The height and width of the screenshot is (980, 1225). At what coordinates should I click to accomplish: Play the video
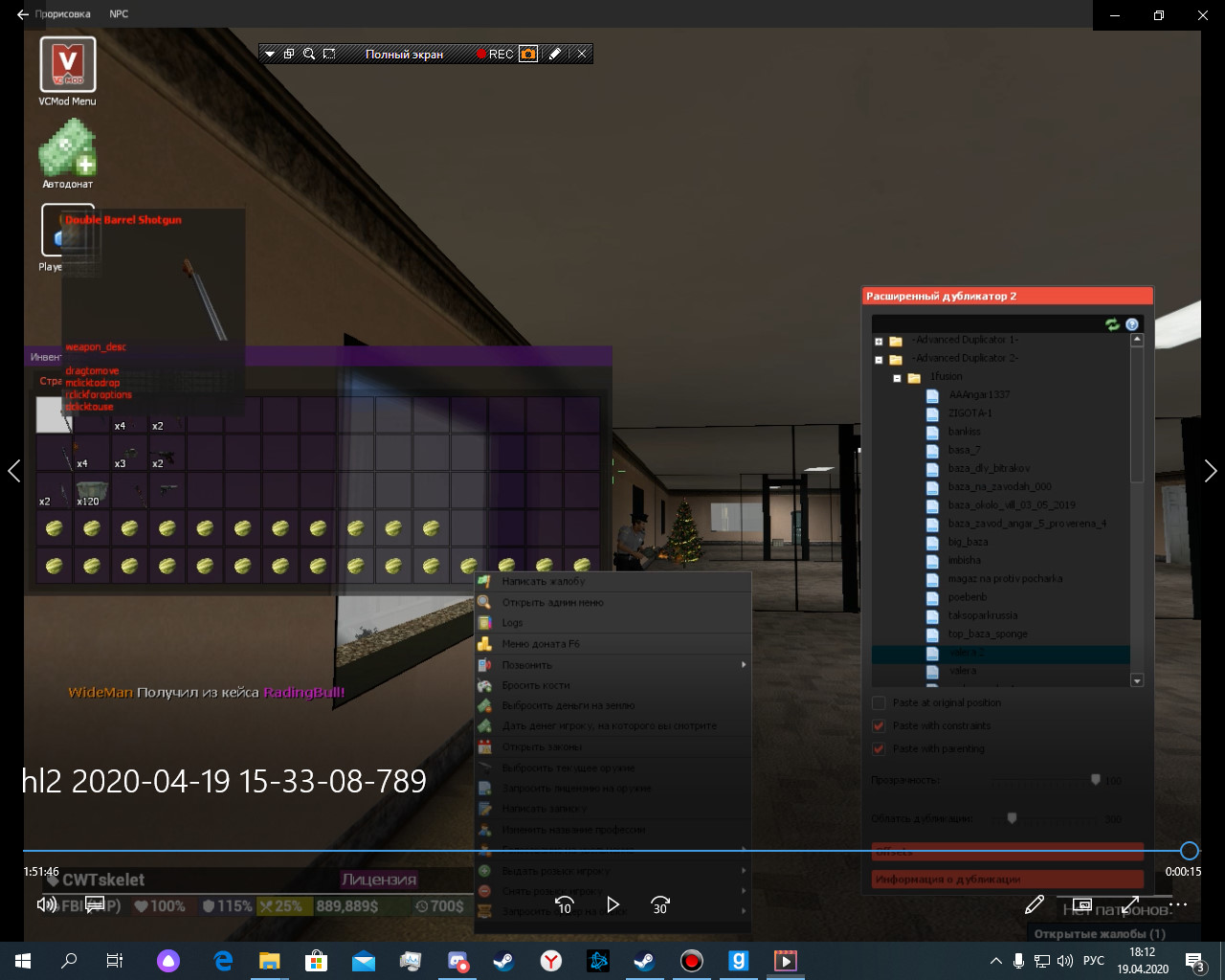pyautogui.click(x=612, y=904)
